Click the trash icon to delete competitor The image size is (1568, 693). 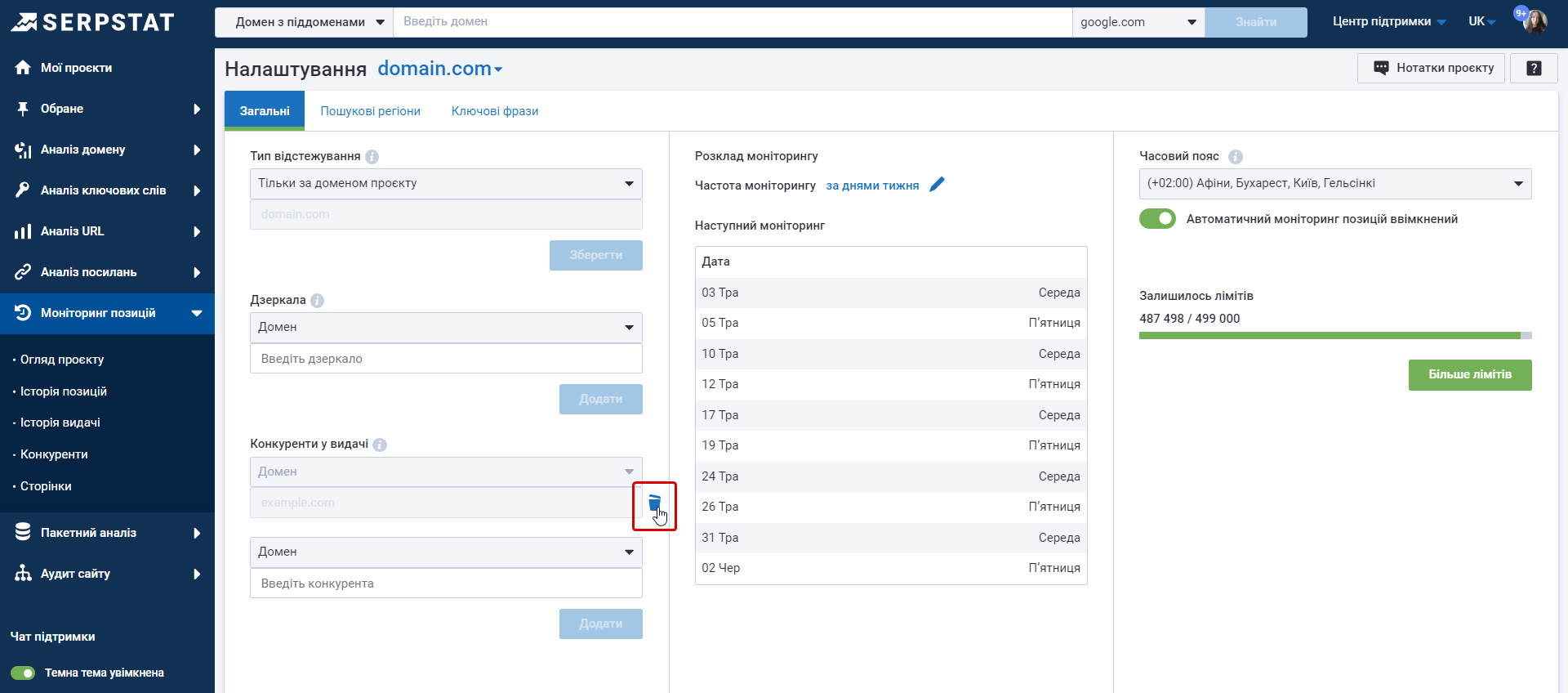(654, 503)
